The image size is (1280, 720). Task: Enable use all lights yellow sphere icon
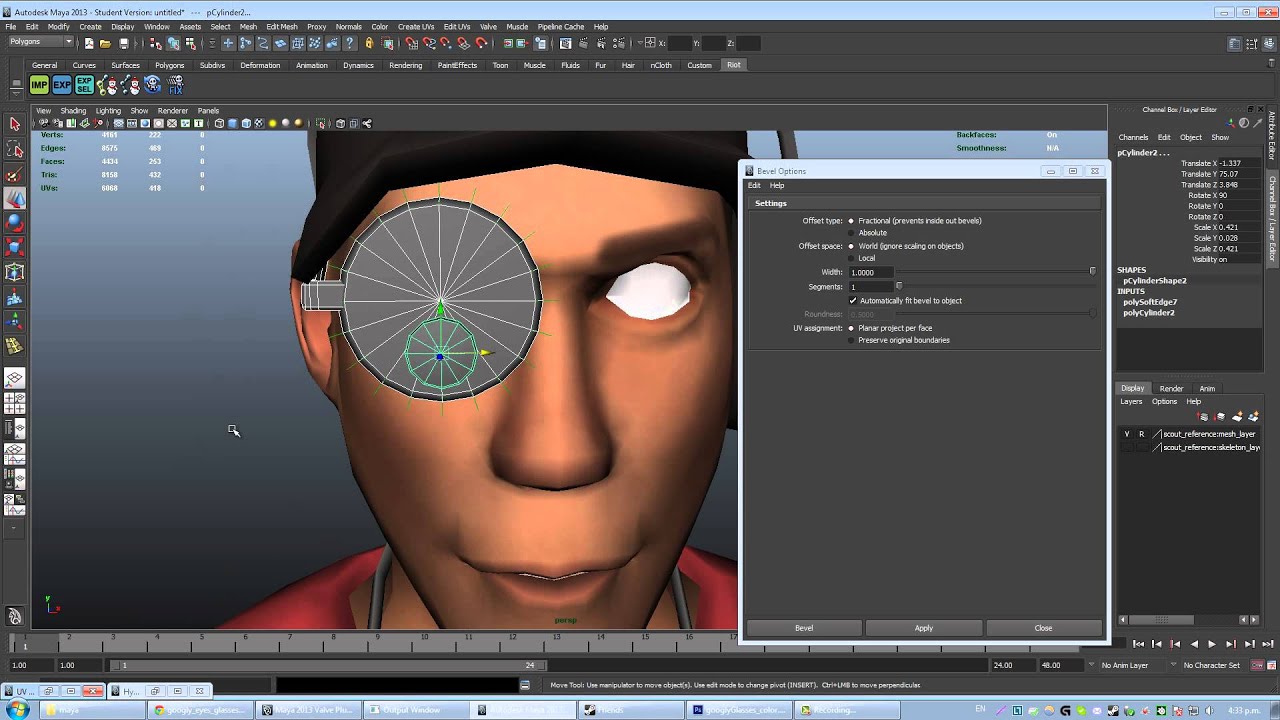click(x=272, y=124)
